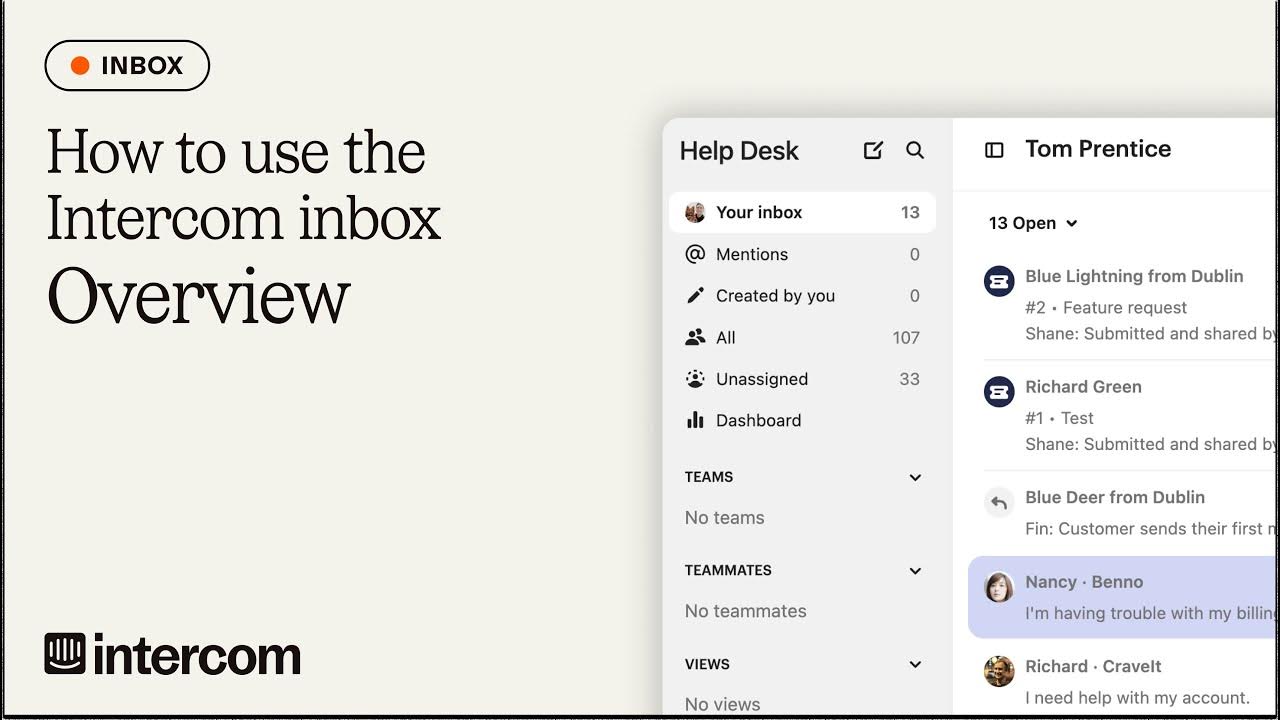The width and height of the screenshot is (1280, 720).
Task: Click the VIEWS section label
Action: coord(707,664)
